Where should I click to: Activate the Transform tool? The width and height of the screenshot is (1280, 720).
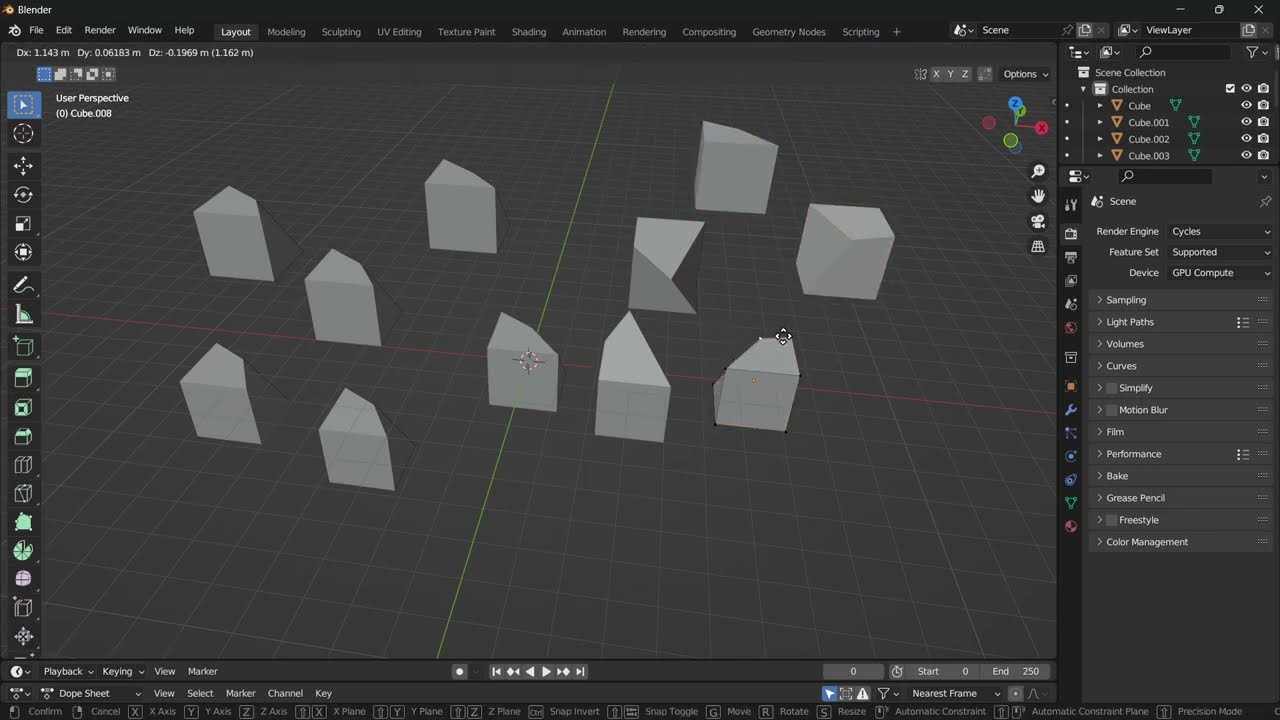[24, 253]
